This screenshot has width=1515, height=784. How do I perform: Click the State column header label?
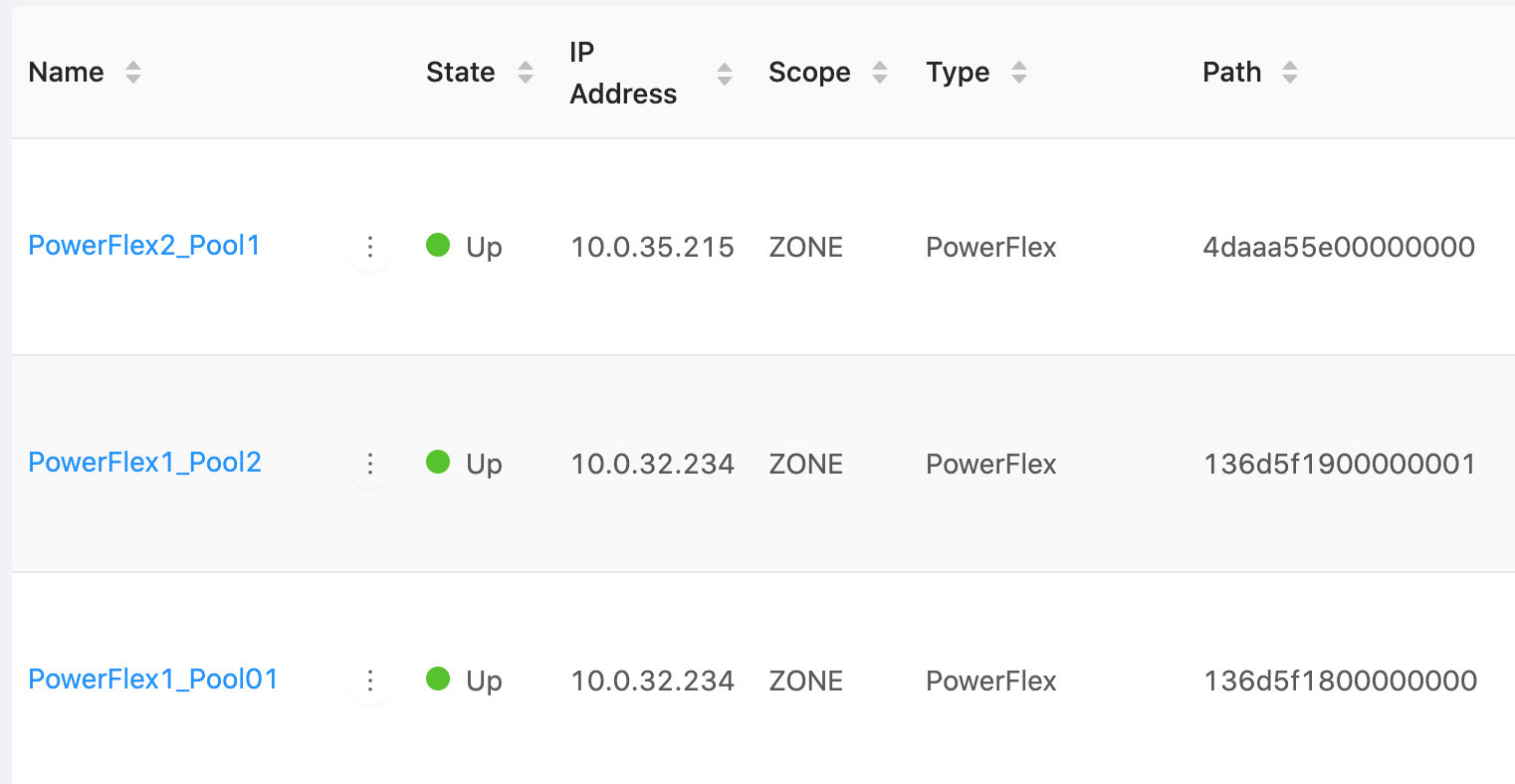(x=461, y=73)
